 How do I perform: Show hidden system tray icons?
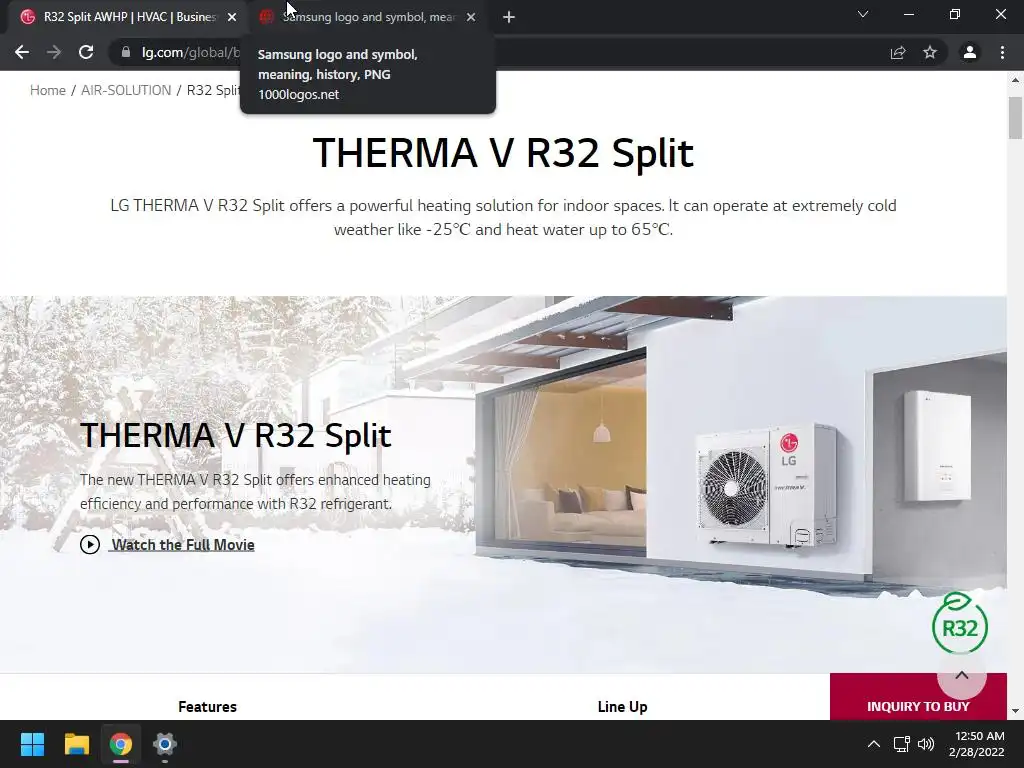[873, 744]
